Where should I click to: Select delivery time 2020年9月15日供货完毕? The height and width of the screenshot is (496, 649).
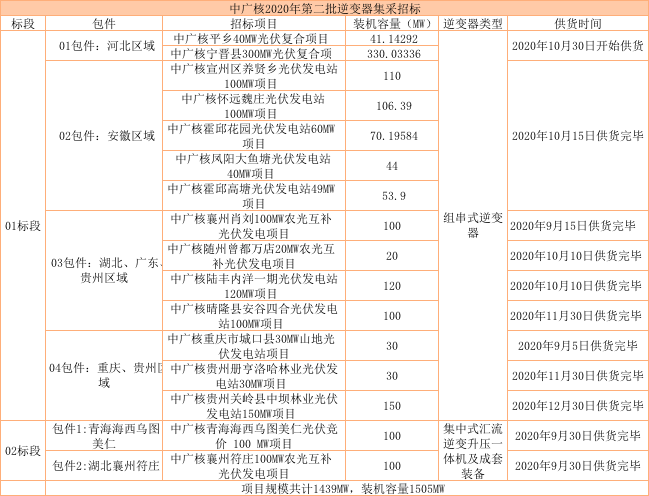point(578,226)
